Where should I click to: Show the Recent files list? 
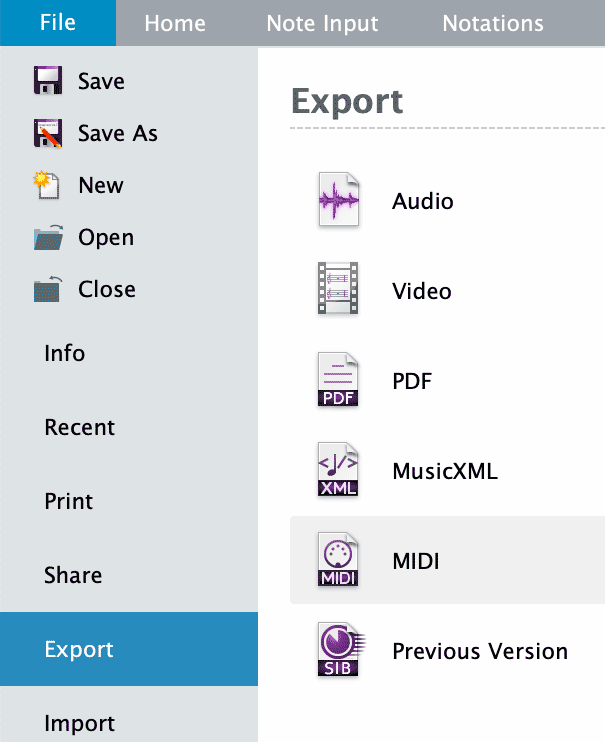click(80, 427)
